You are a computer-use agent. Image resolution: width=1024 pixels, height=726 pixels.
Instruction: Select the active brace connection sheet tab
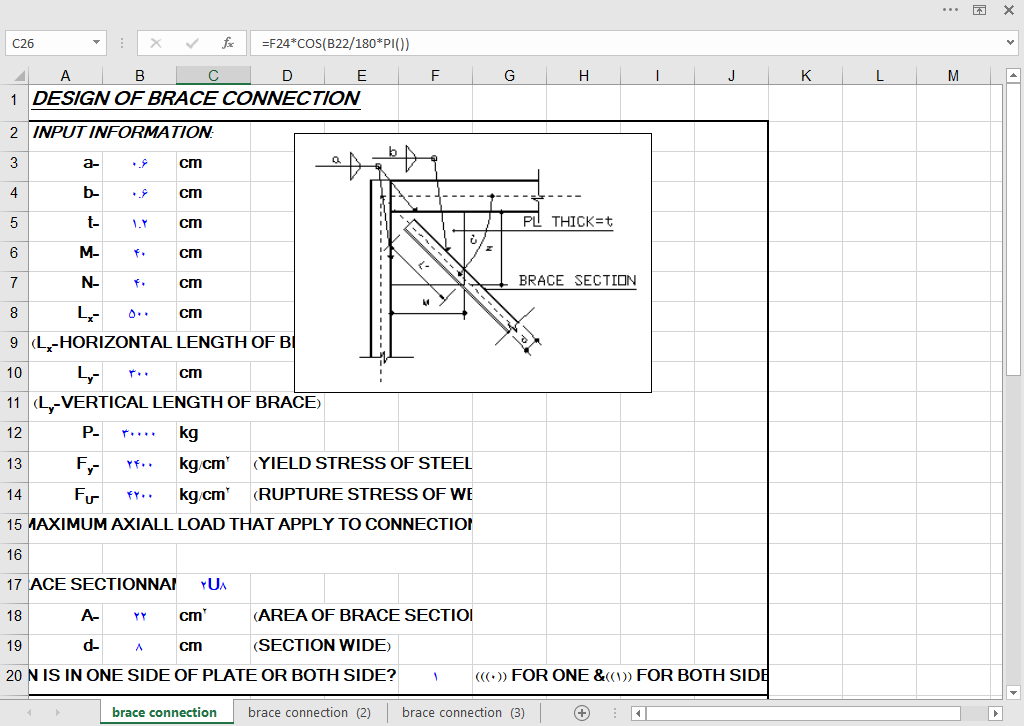[165, 713]
